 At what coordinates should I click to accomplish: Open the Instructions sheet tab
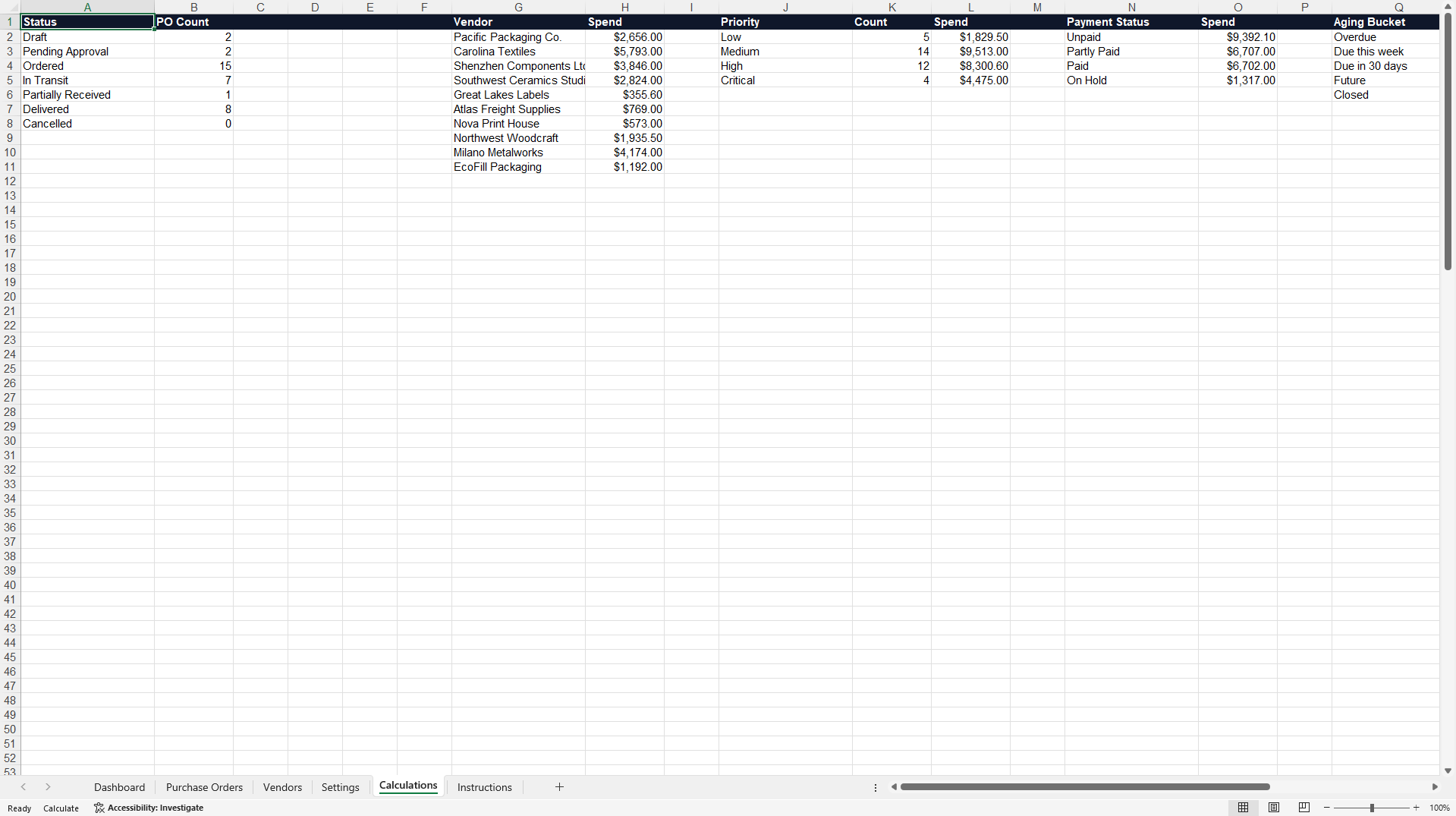click(x=484, y=787)
